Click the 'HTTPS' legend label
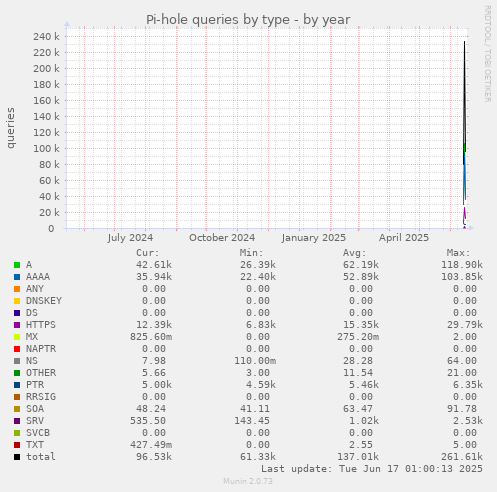This screenshot has height=492, width=497. 41,325
